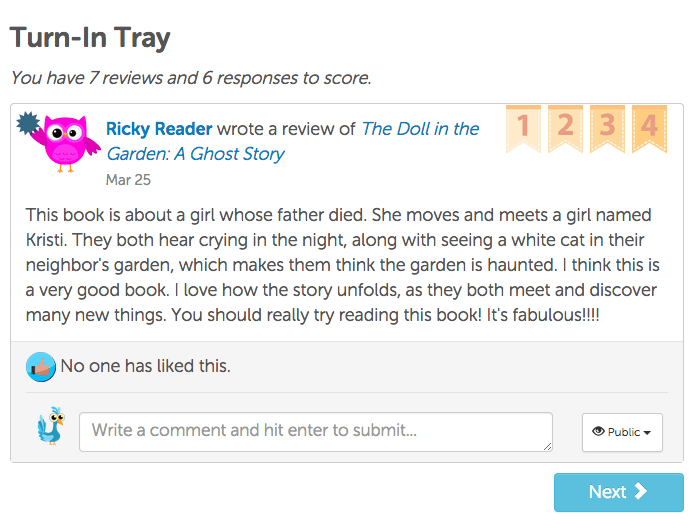Screen dimensions: 695x528
Task: Score the review with ribbon 1
Action: pyautogui.click(x=523, y=127)
